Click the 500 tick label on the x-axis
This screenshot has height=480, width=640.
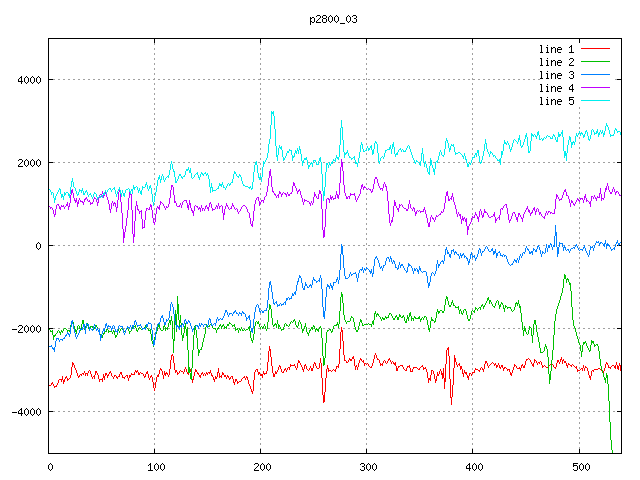579,466
